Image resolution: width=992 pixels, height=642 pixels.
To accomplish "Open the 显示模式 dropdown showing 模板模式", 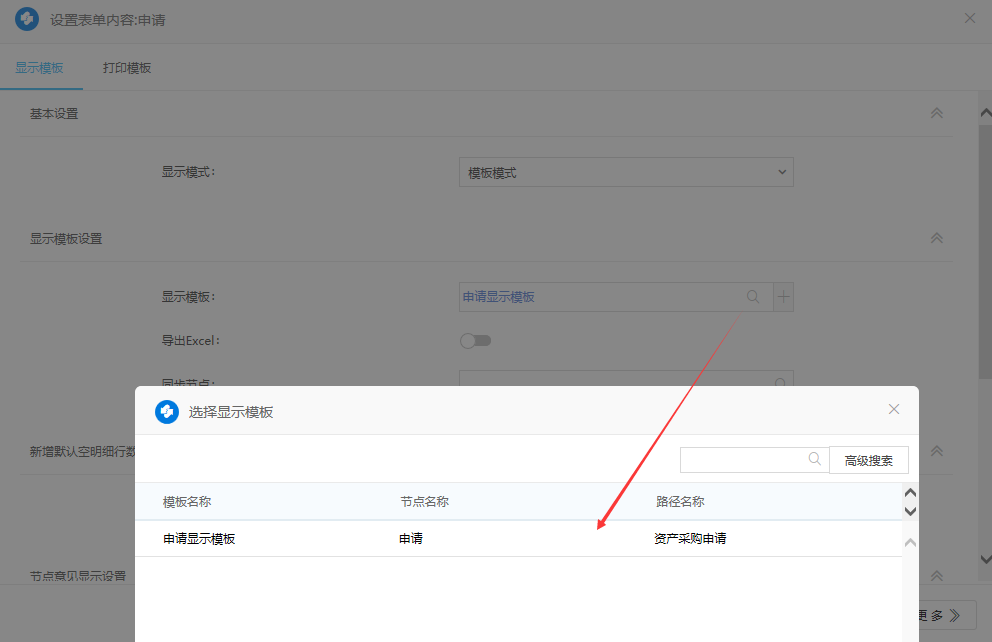I will [x=626, y=172].
